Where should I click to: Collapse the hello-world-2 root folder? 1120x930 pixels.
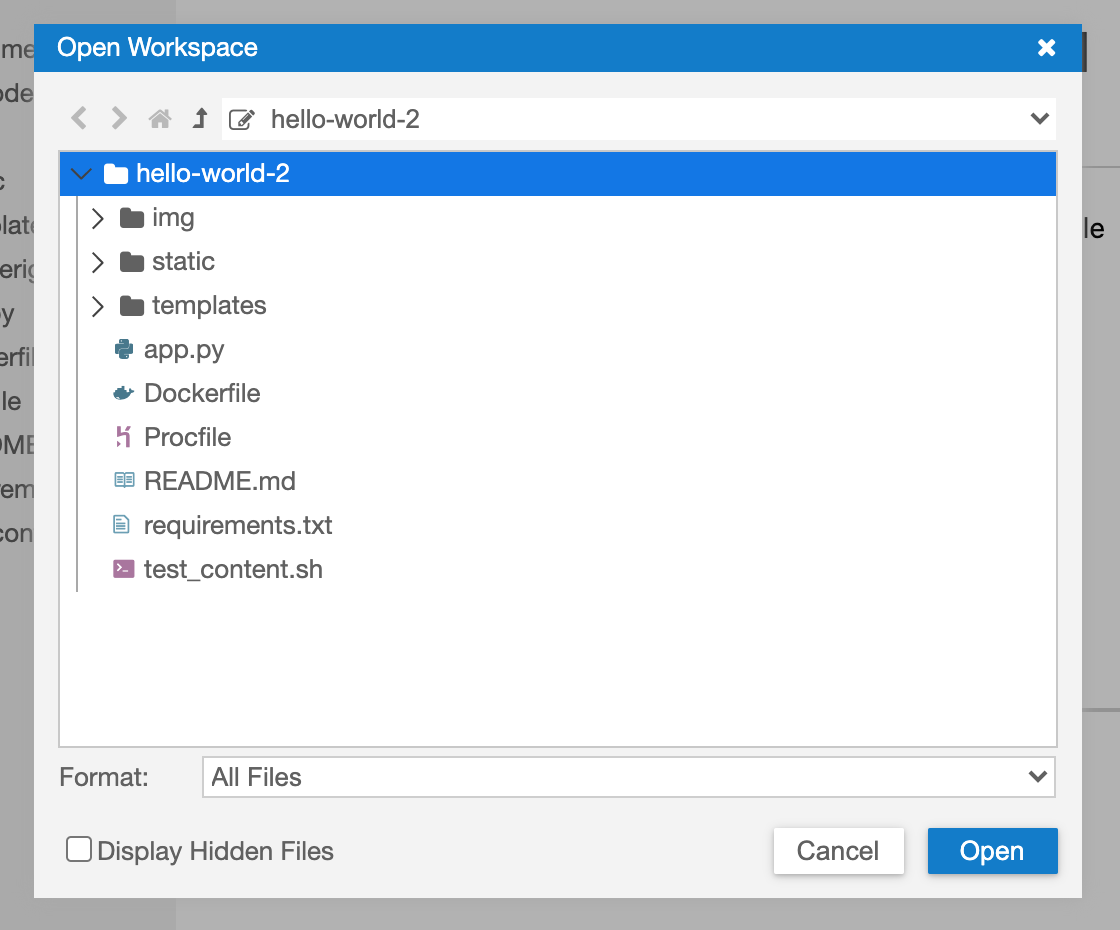point(81,174)
